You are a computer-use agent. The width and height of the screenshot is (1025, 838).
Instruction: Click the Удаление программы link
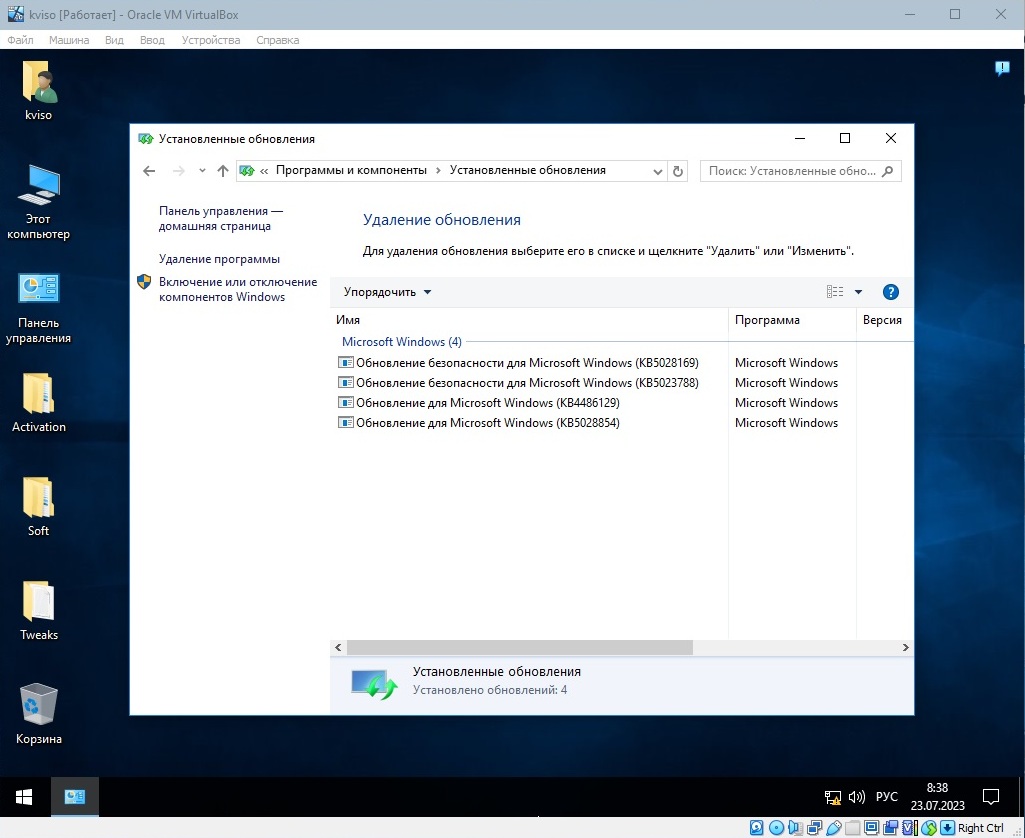point(219,259)
